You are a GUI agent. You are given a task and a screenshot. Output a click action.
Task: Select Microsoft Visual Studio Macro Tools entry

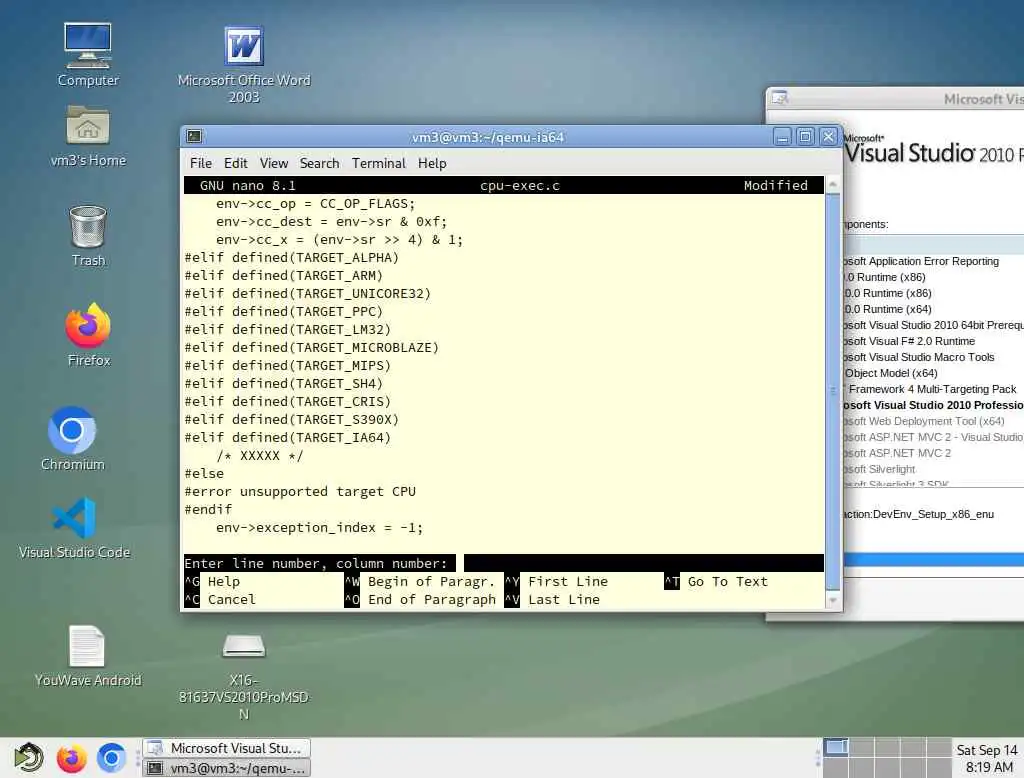pos(919,357)
